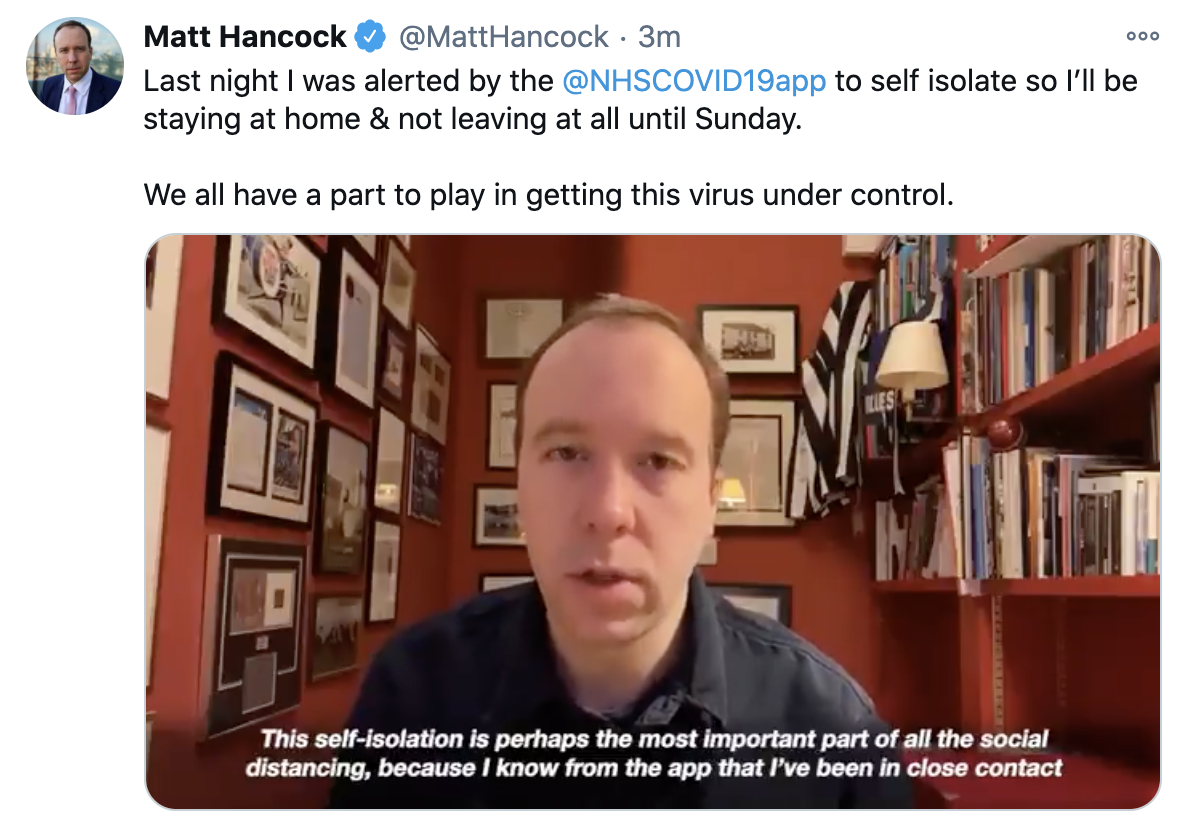Click the "staying at home" line of text
This screenshot has height=824, width=1182.
(473, 119)
